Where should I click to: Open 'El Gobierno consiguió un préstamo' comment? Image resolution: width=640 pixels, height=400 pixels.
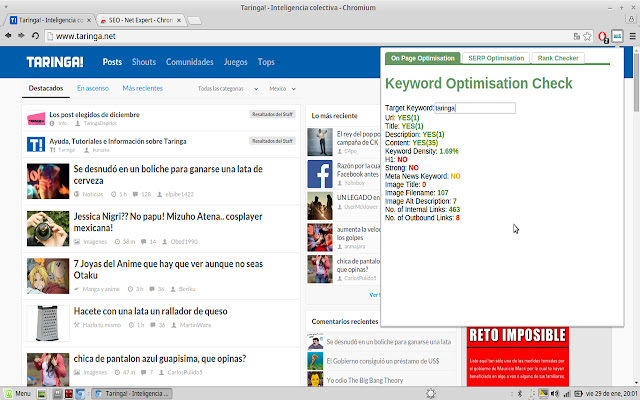383,361
